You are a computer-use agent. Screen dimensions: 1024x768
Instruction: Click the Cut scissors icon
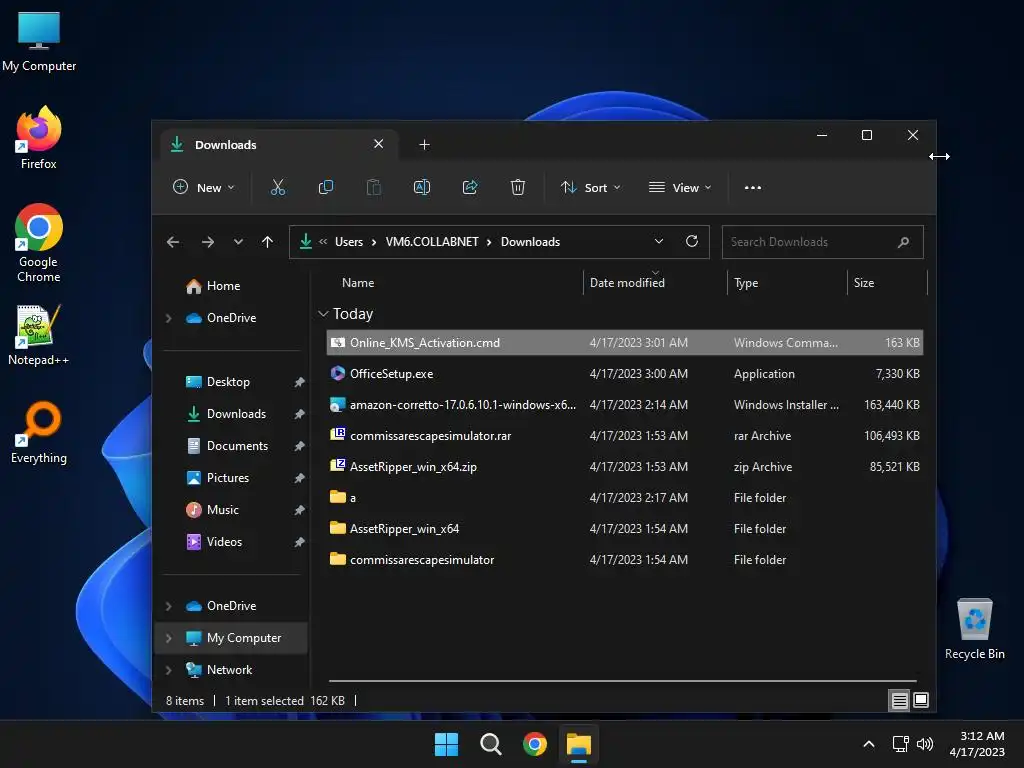[278, 187]
